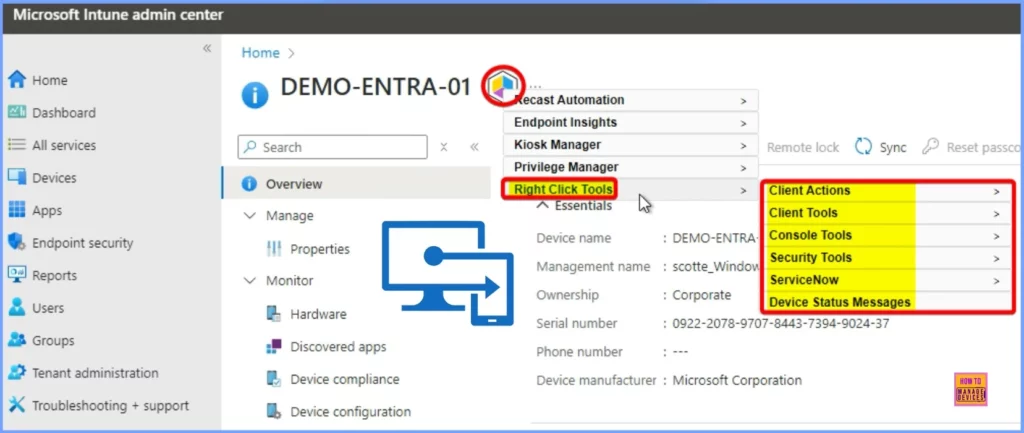
Task: Open Endpoint security shield icon
Action: click(x=16, y=243)
